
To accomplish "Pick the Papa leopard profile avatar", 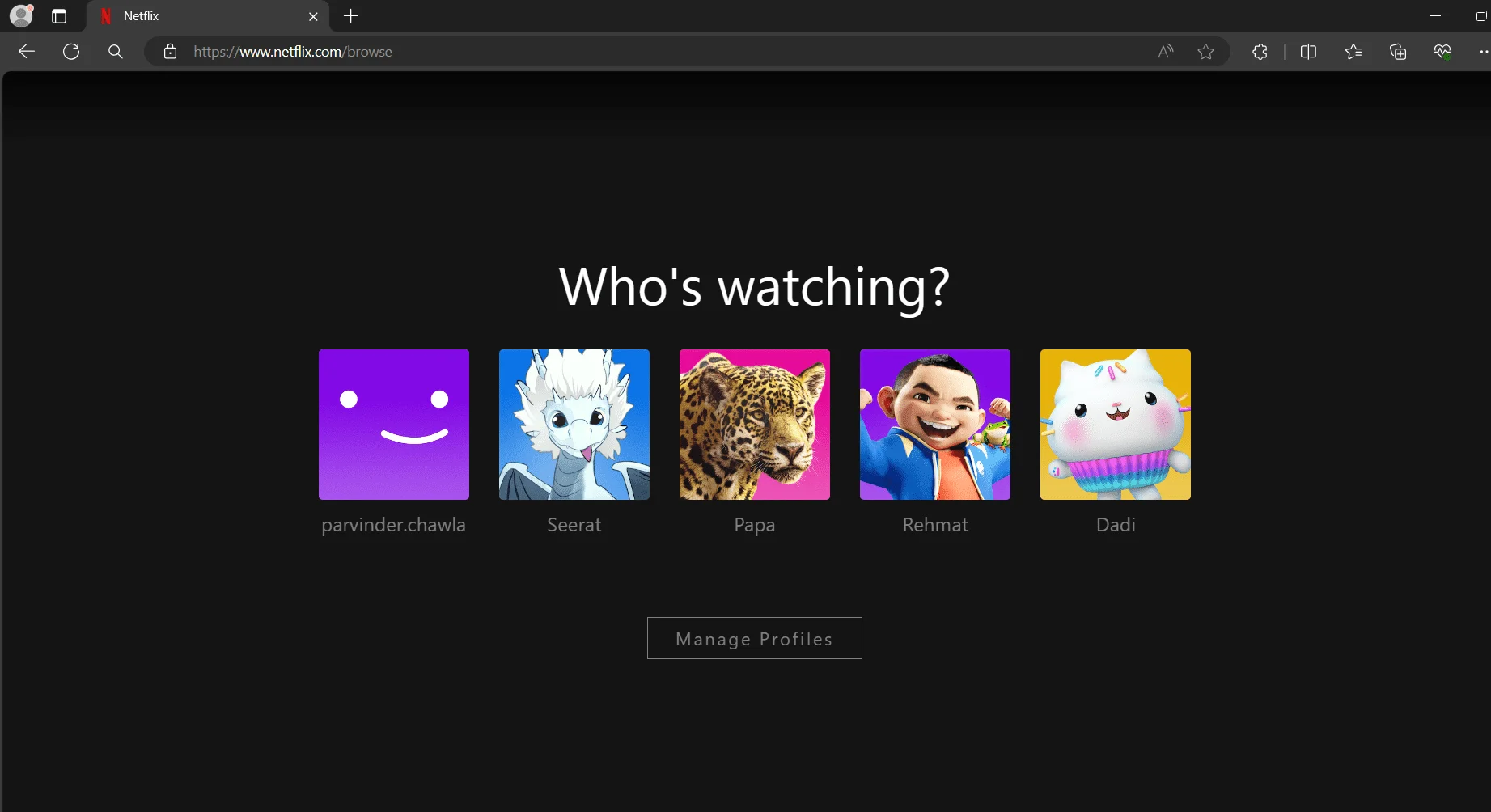I will coord(755,425).
